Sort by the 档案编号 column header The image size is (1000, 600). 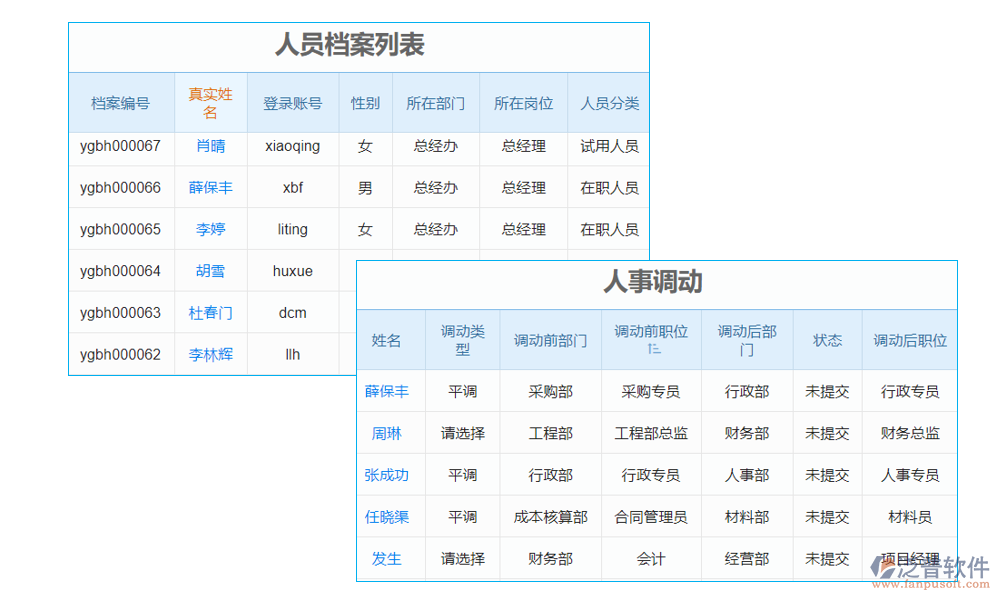[121, 102]
